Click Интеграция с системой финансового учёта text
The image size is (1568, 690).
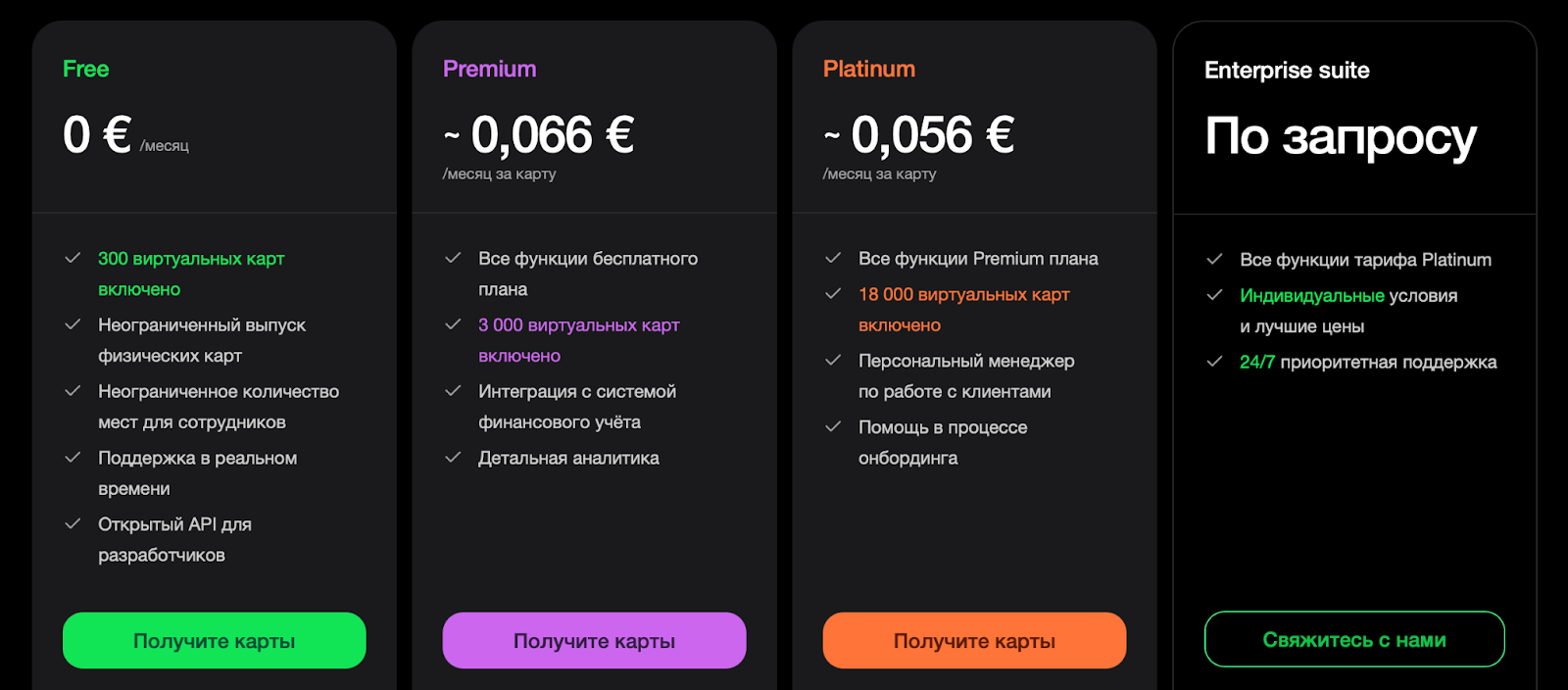tap(577, 407)
